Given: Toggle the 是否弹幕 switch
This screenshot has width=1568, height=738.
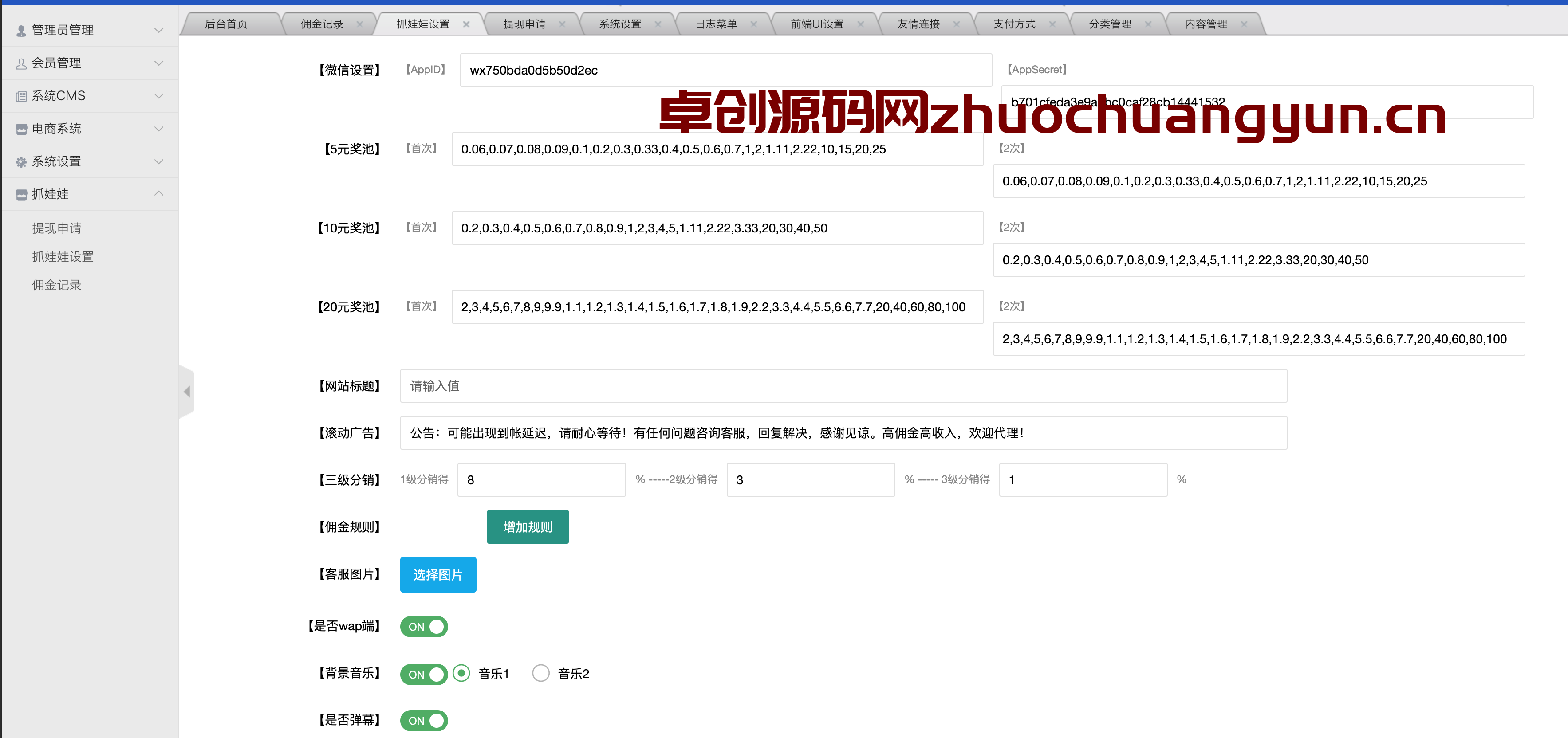Looking at the screenshot, I should [424, 721].
